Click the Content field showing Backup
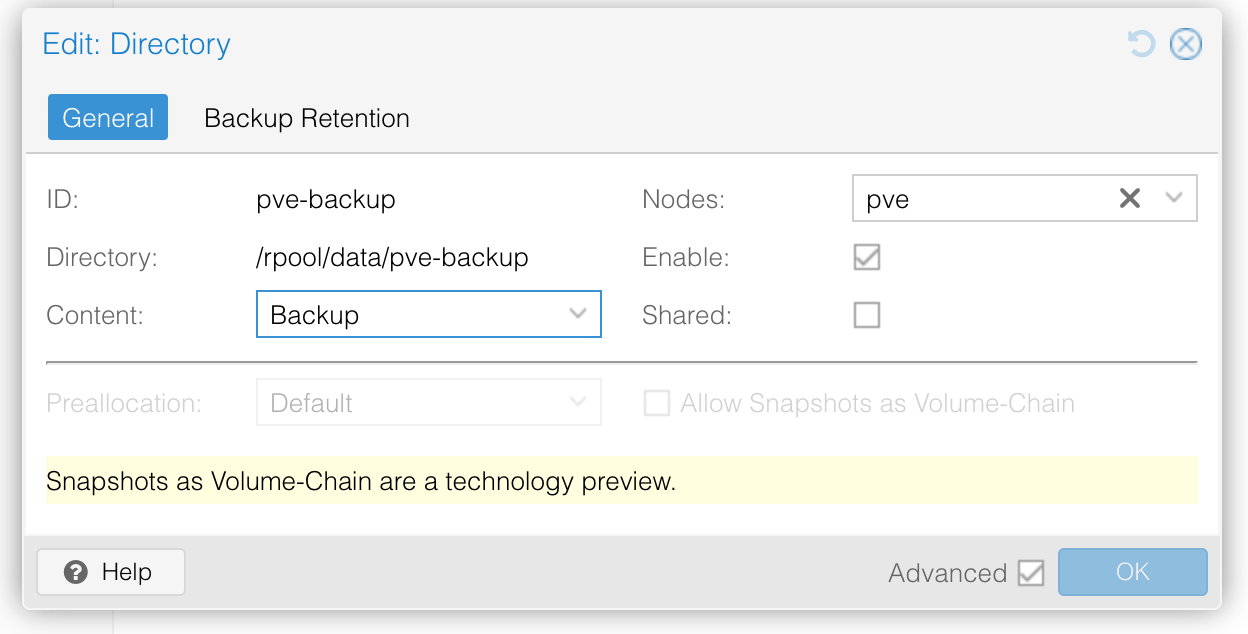Screen dimensions: 1248x634 click(x=410, y=315)
